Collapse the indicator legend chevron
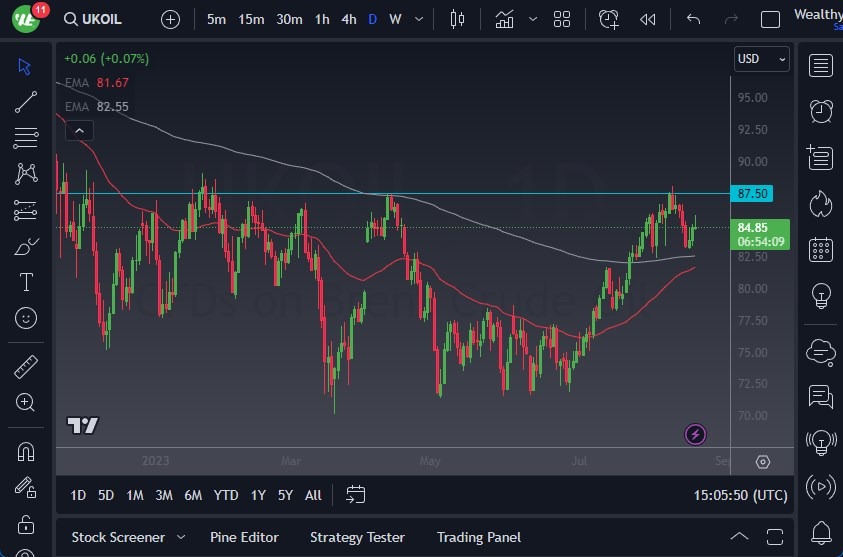This screenshot has width=843, height=557. 78,130
